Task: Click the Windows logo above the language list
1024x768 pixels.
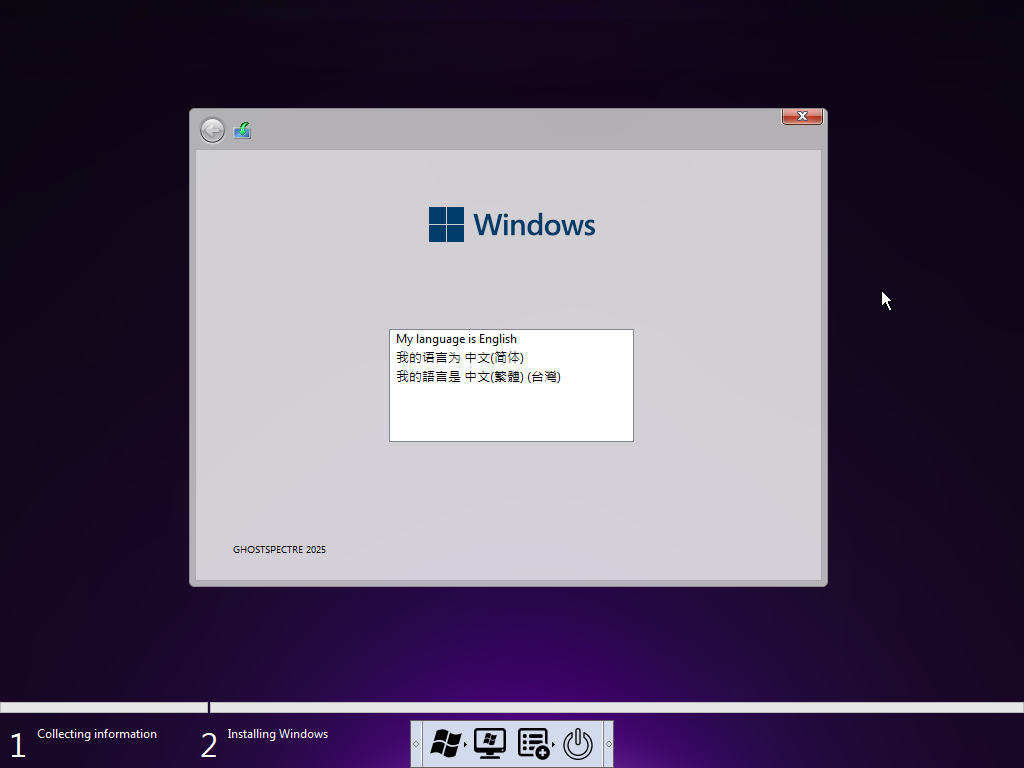Action: point(511,224)
